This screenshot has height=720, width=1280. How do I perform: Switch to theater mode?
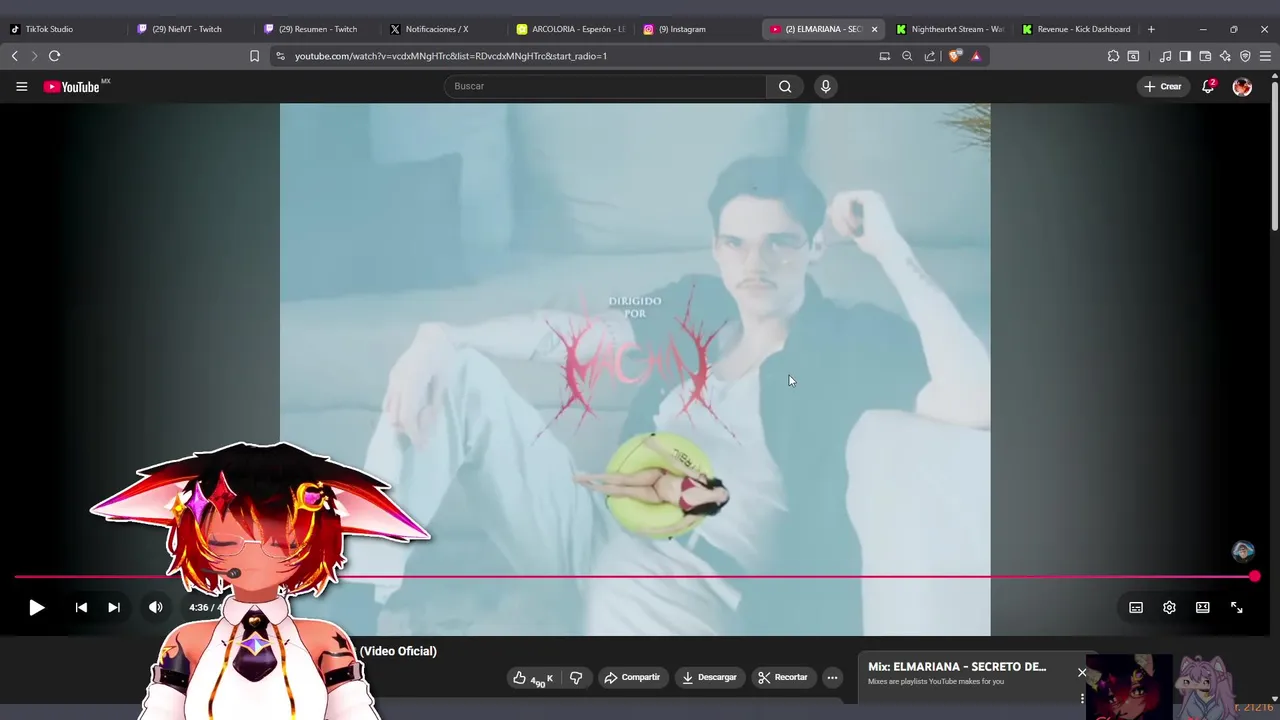[1203, 607]
